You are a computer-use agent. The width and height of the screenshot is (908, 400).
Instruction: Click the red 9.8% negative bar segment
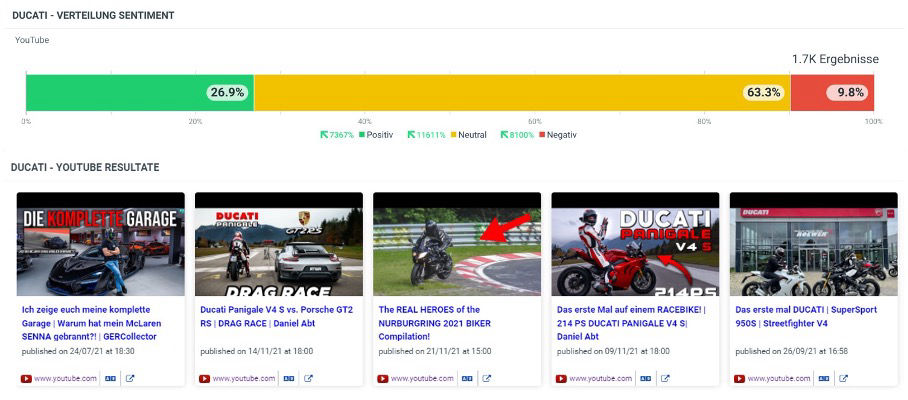point(832,93)
